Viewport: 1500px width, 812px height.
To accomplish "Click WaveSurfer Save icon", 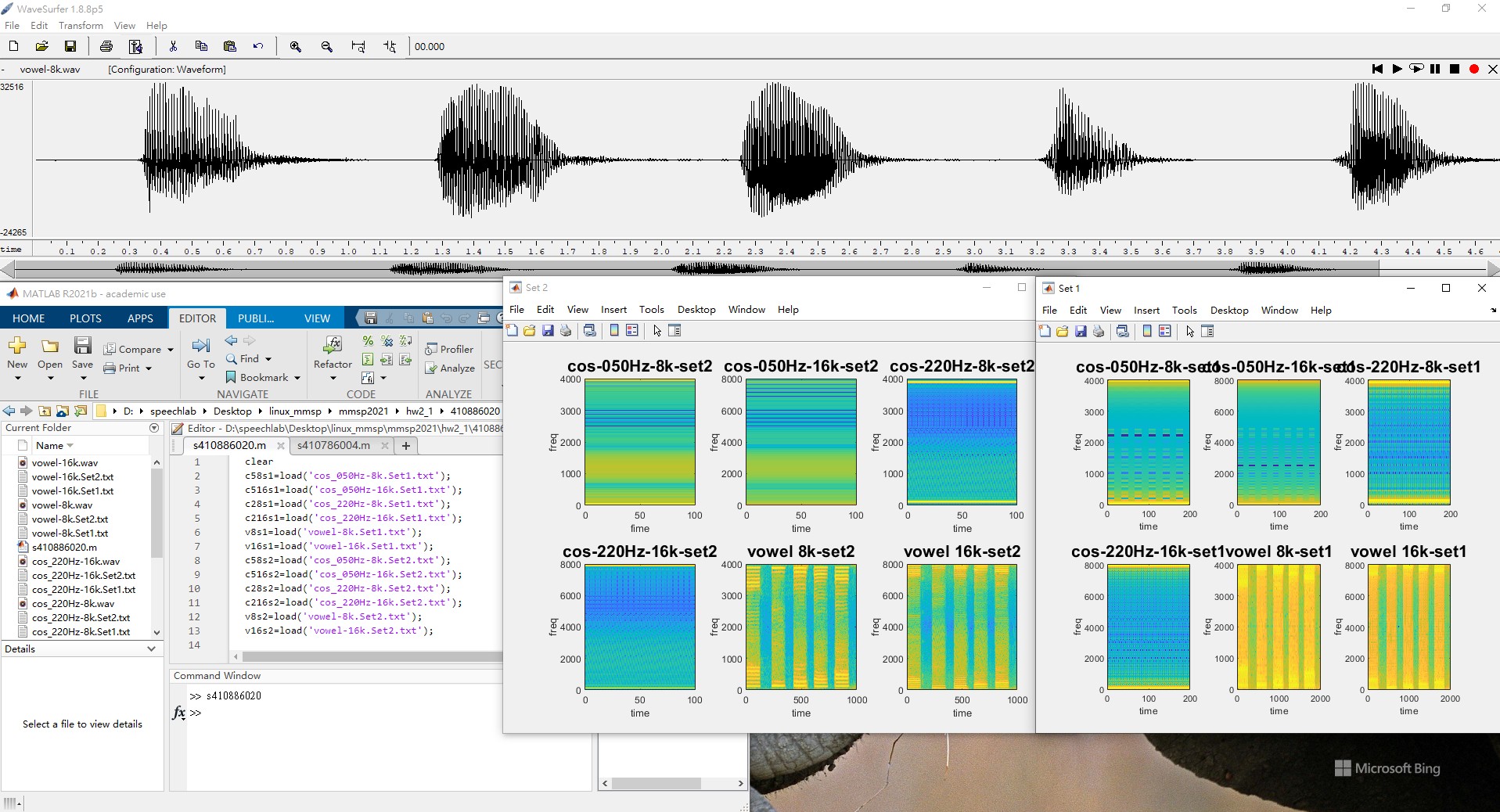I will (x=70, y=46).
